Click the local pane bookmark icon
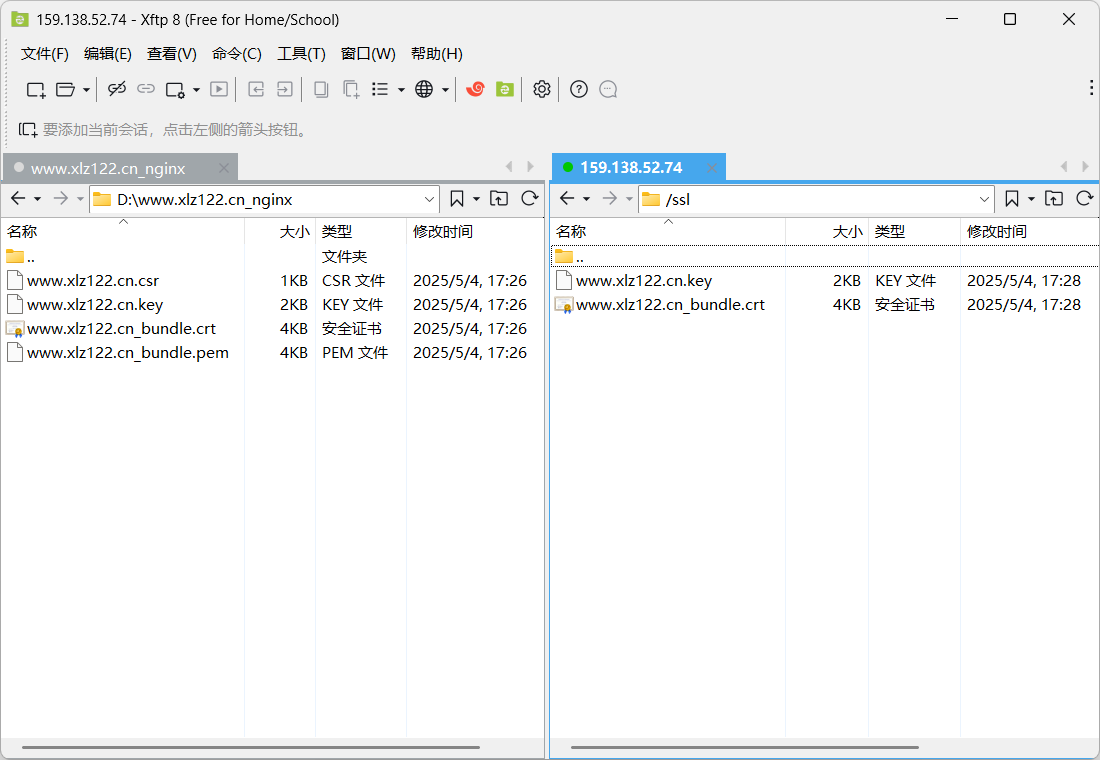 tap(457, 199)
